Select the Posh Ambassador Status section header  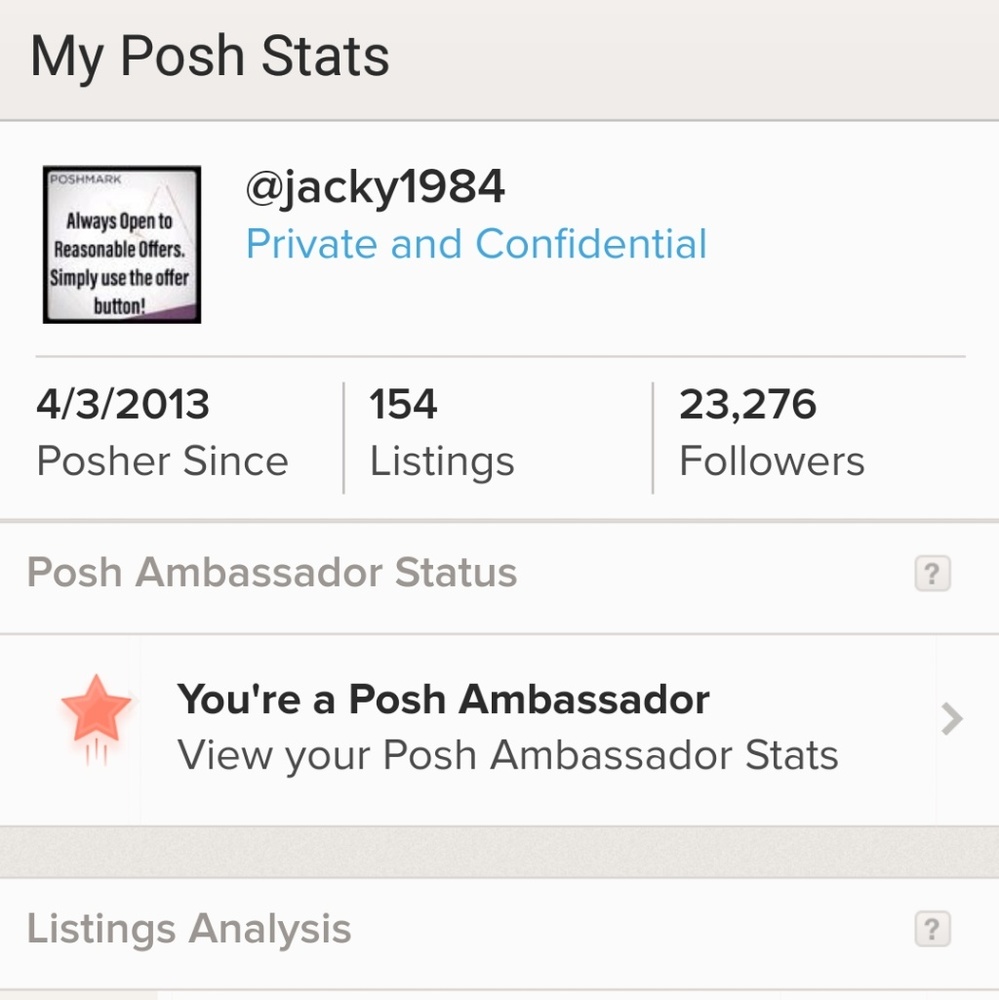(273, 573)
